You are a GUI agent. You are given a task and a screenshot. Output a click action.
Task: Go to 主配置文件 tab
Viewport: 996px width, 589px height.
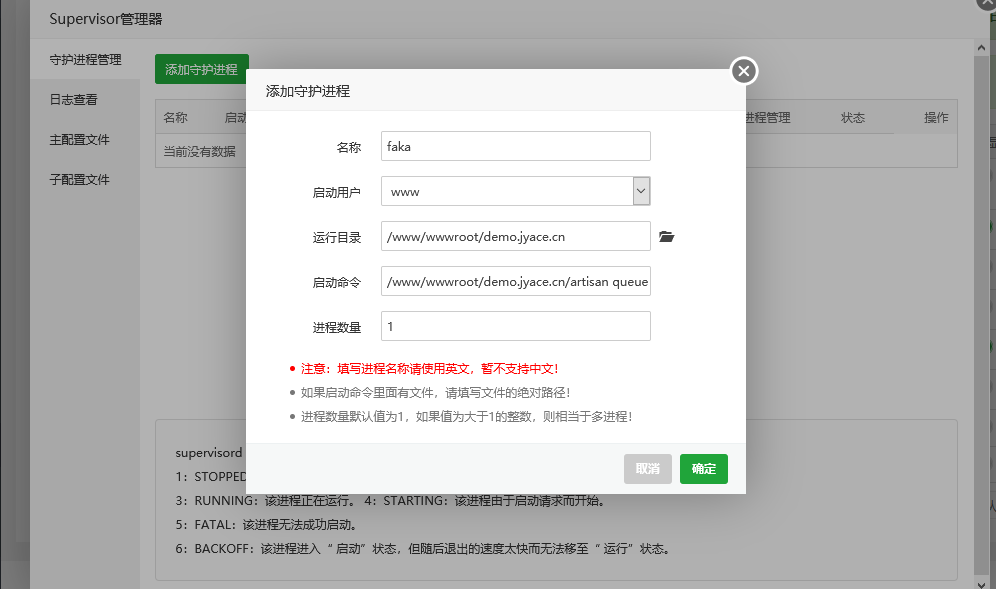point(79,140)
